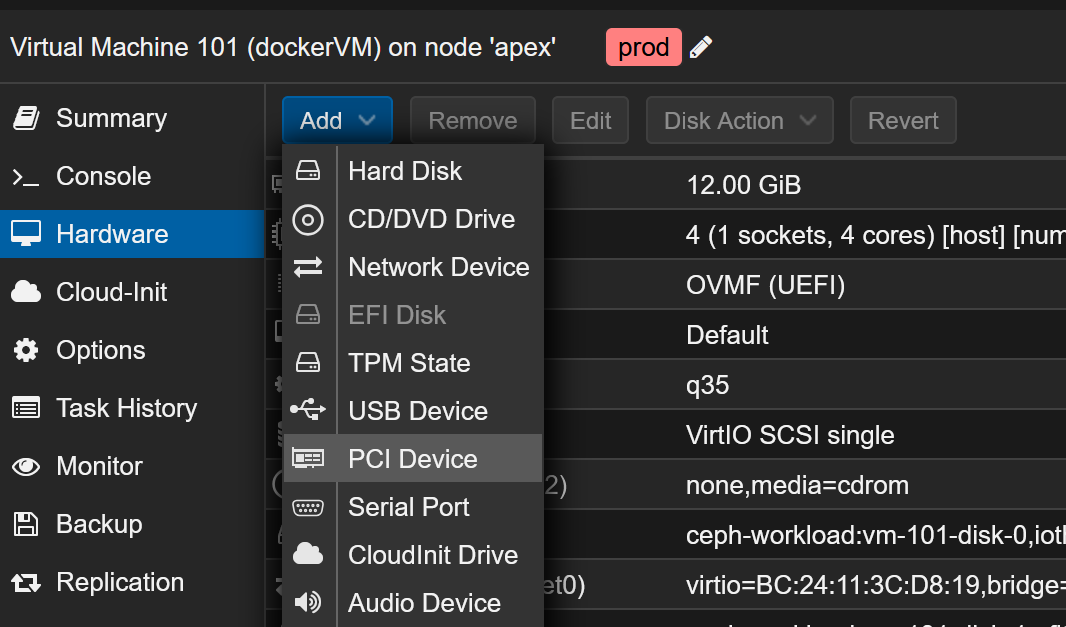
Task: Click the CD/DVD Drive disc icon
Action: pos(308,219)
